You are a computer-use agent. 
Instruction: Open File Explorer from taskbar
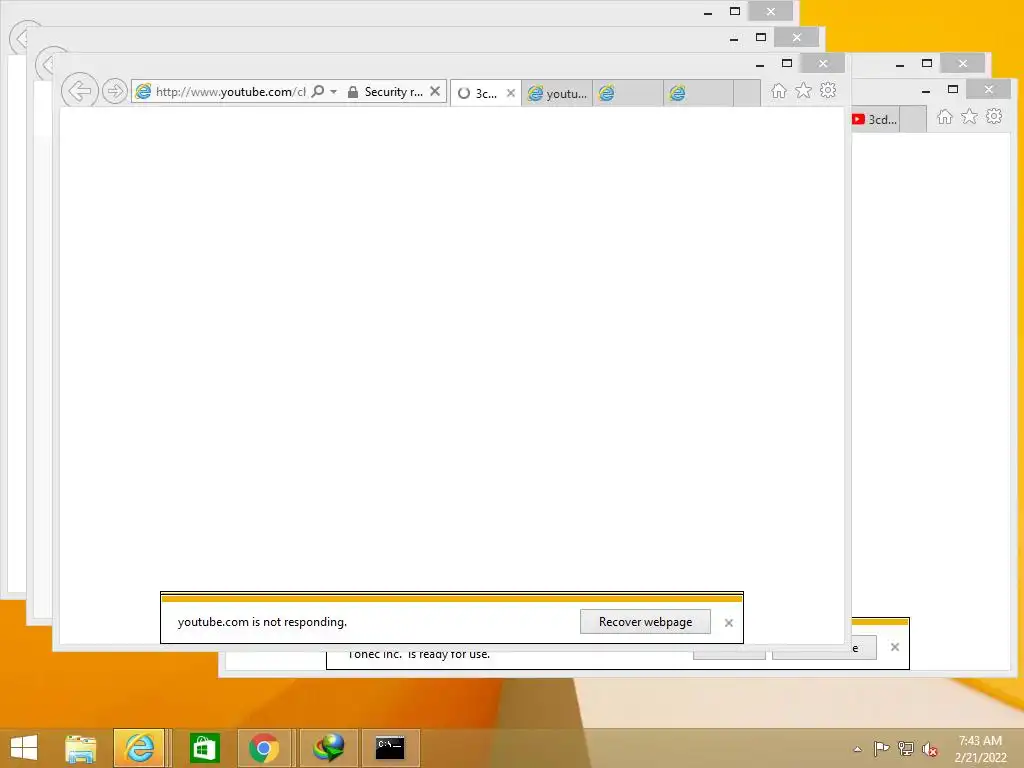(x=80, y=748)
